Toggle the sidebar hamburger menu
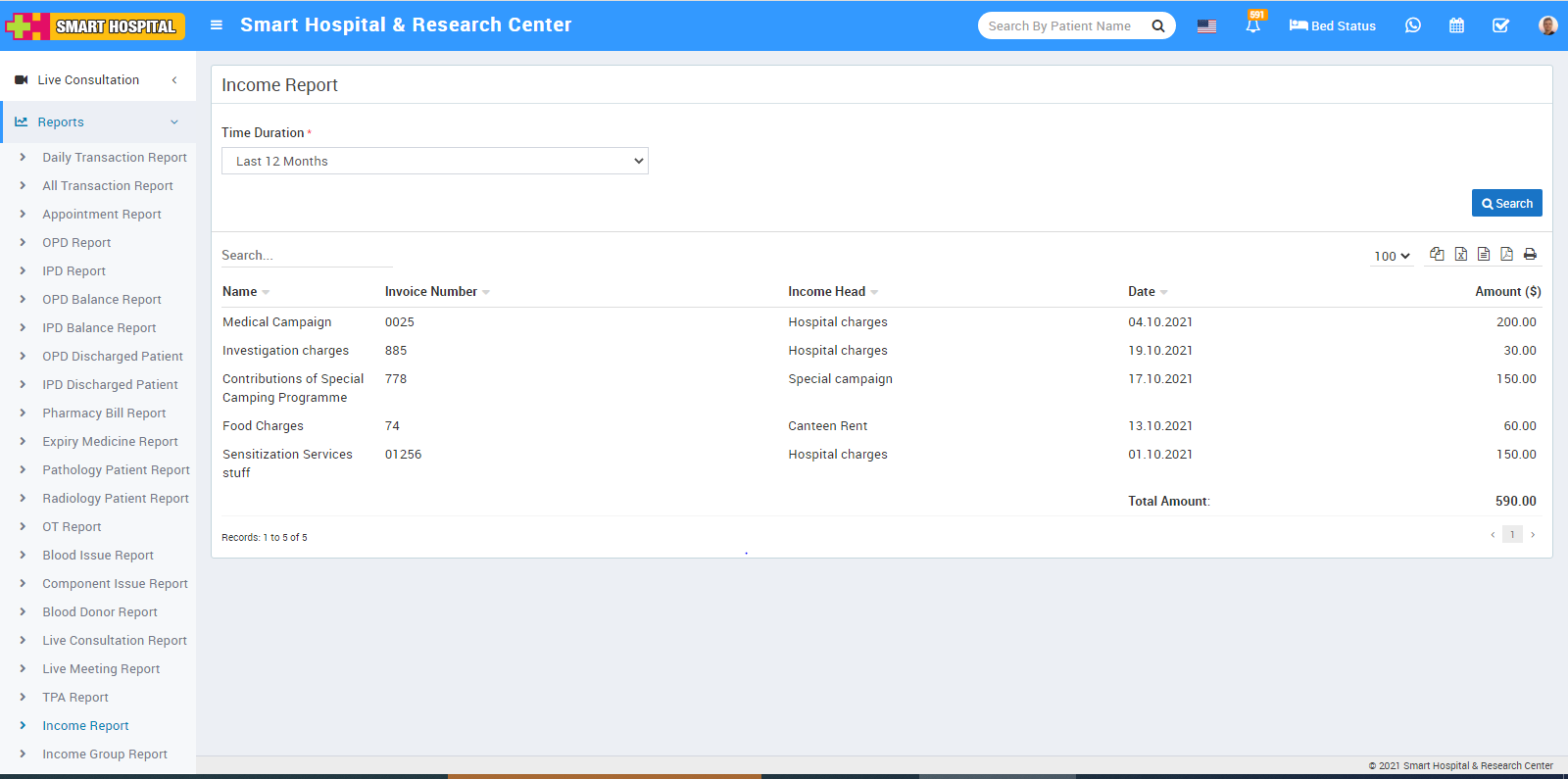Screen dimensions: 1568x779 (217, 25)
